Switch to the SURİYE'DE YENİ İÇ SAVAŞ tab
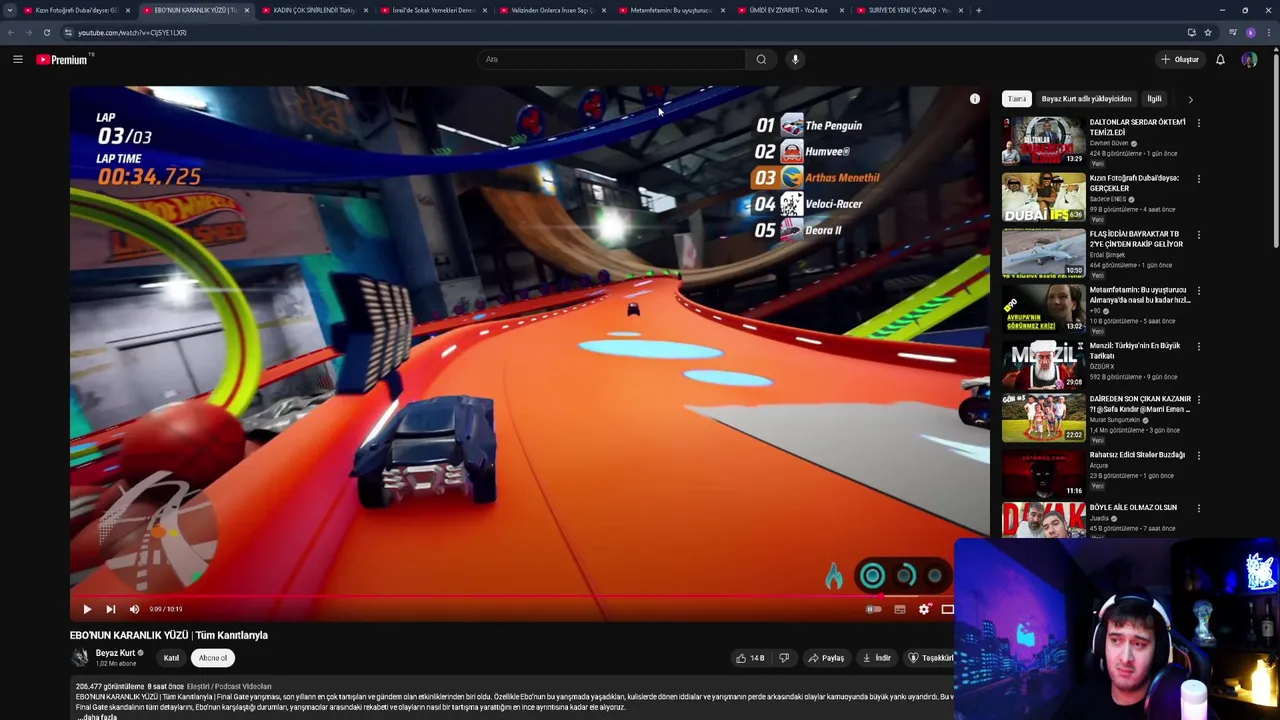This screenshot has height=720, width=1280. pos(909,10)
